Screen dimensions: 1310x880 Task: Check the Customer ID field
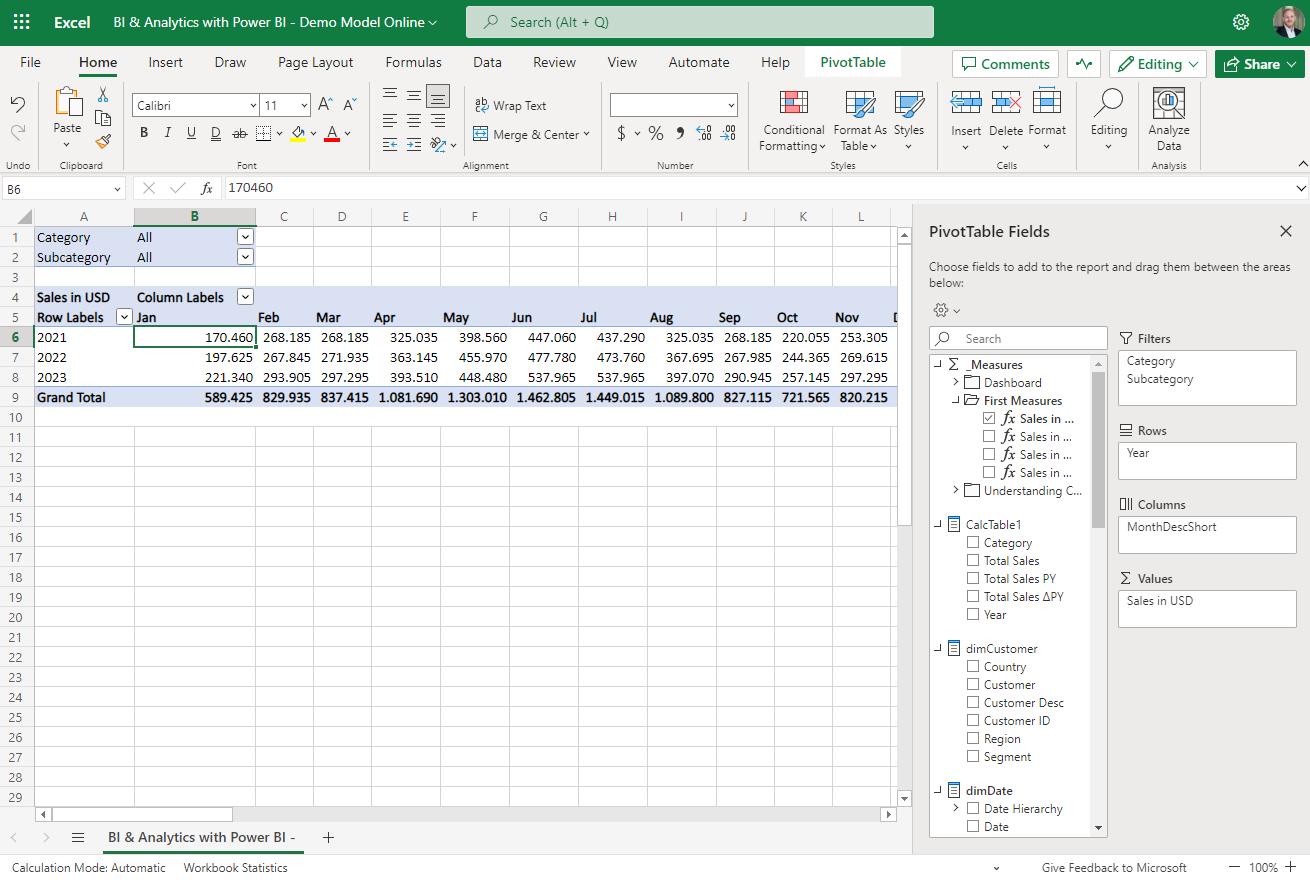pos(973,721)
